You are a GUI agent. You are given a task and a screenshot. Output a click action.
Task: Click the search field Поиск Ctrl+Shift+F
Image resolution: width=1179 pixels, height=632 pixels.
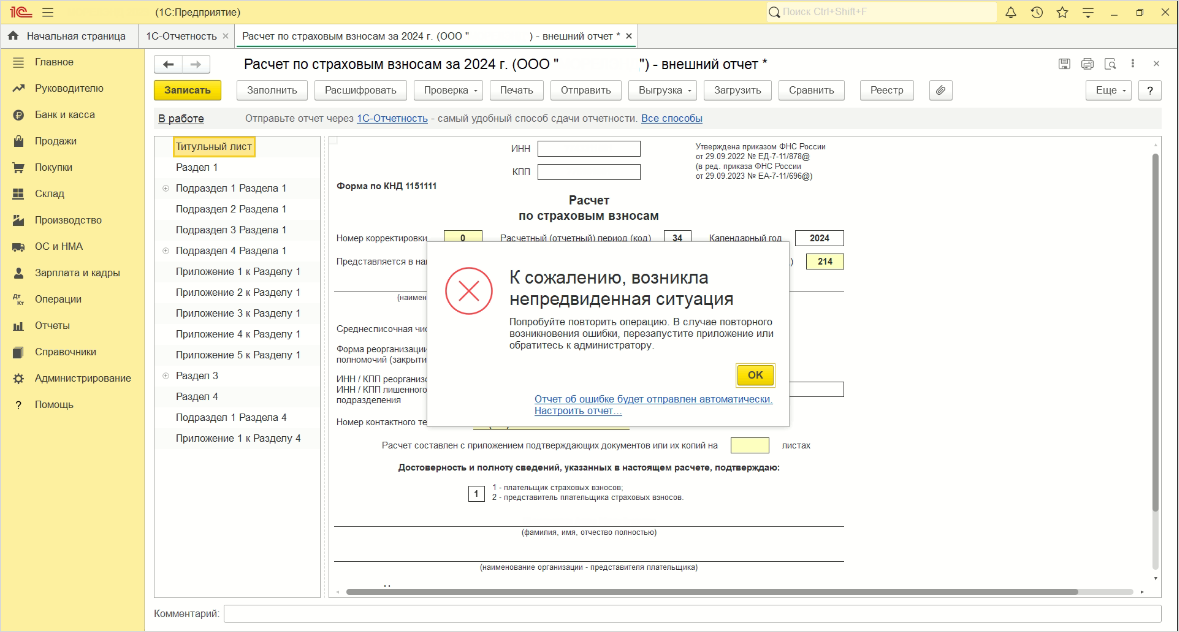tap(881, 12)
